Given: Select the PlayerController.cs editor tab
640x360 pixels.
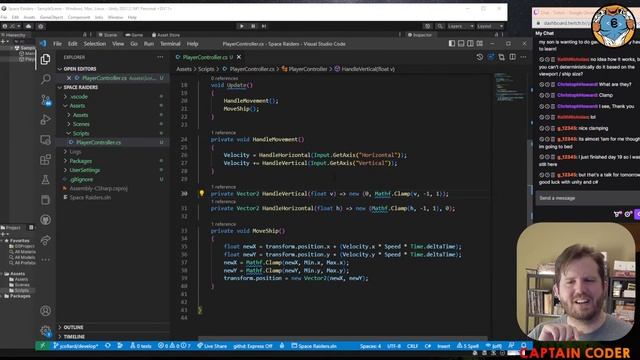Looking at the screenshot, I should tap(208, 57).
